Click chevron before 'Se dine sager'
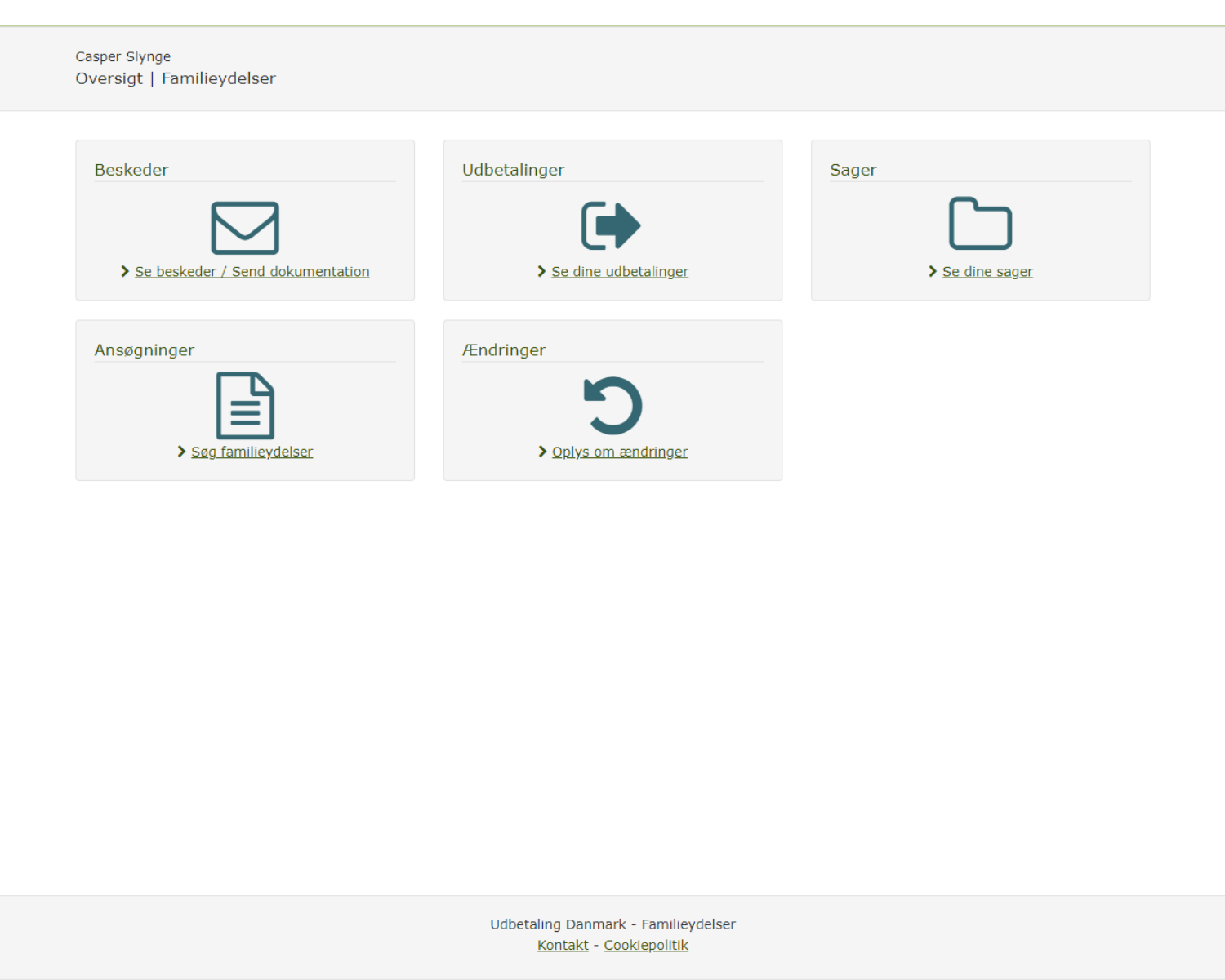1225x980 pixels. click(933, 271)
